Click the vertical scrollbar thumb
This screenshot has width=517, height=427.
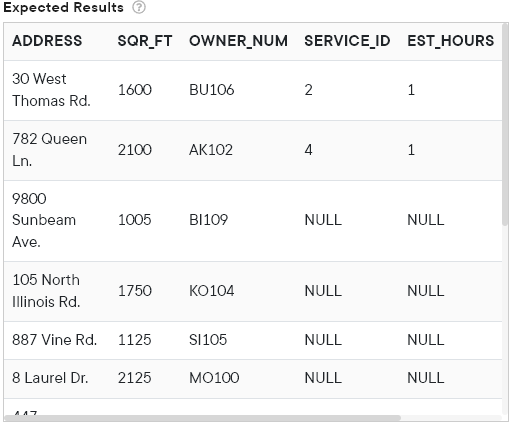point(505,125)
